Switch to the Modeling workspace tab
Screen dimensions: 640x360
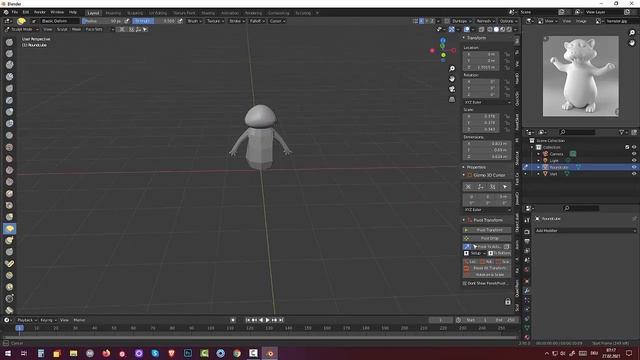point(113,13)
